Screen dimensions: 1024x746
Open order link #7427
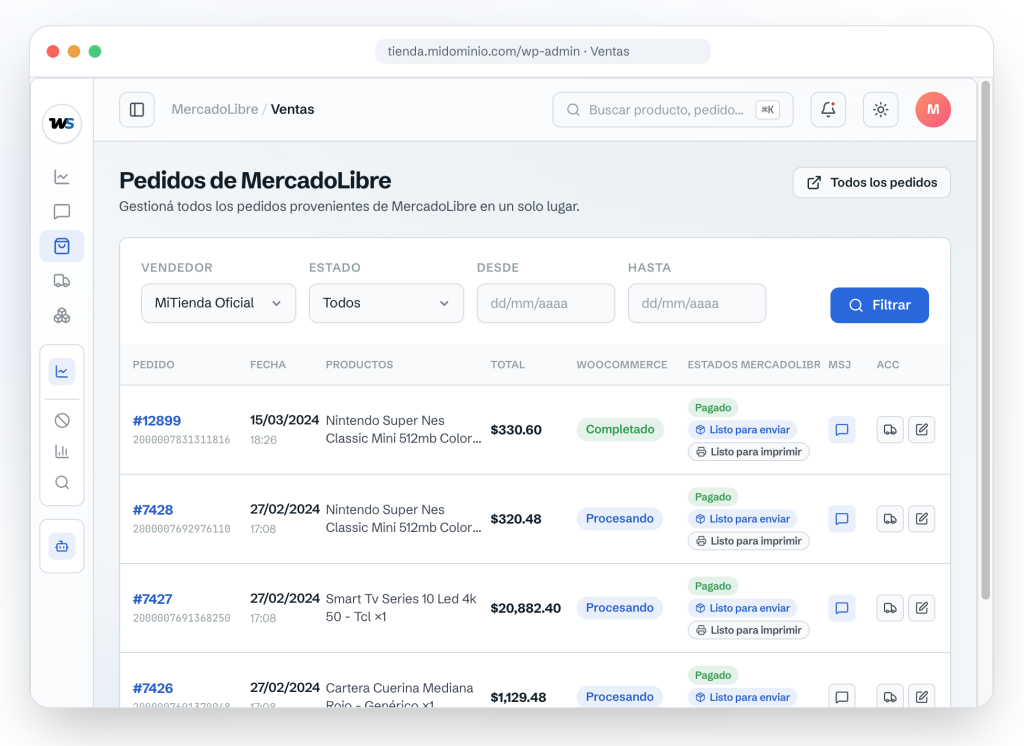(x=152, y=599)
